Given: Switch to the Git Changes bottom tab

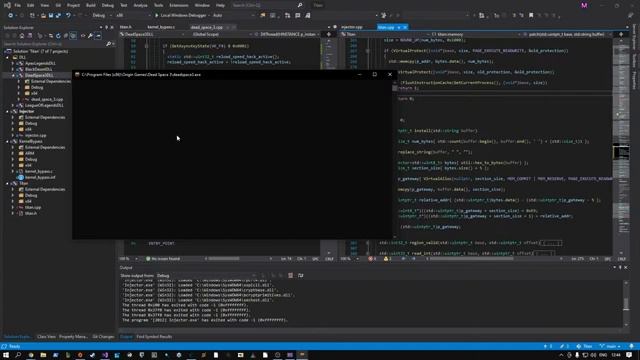Looking at the screenshot, I should (103, 337).
